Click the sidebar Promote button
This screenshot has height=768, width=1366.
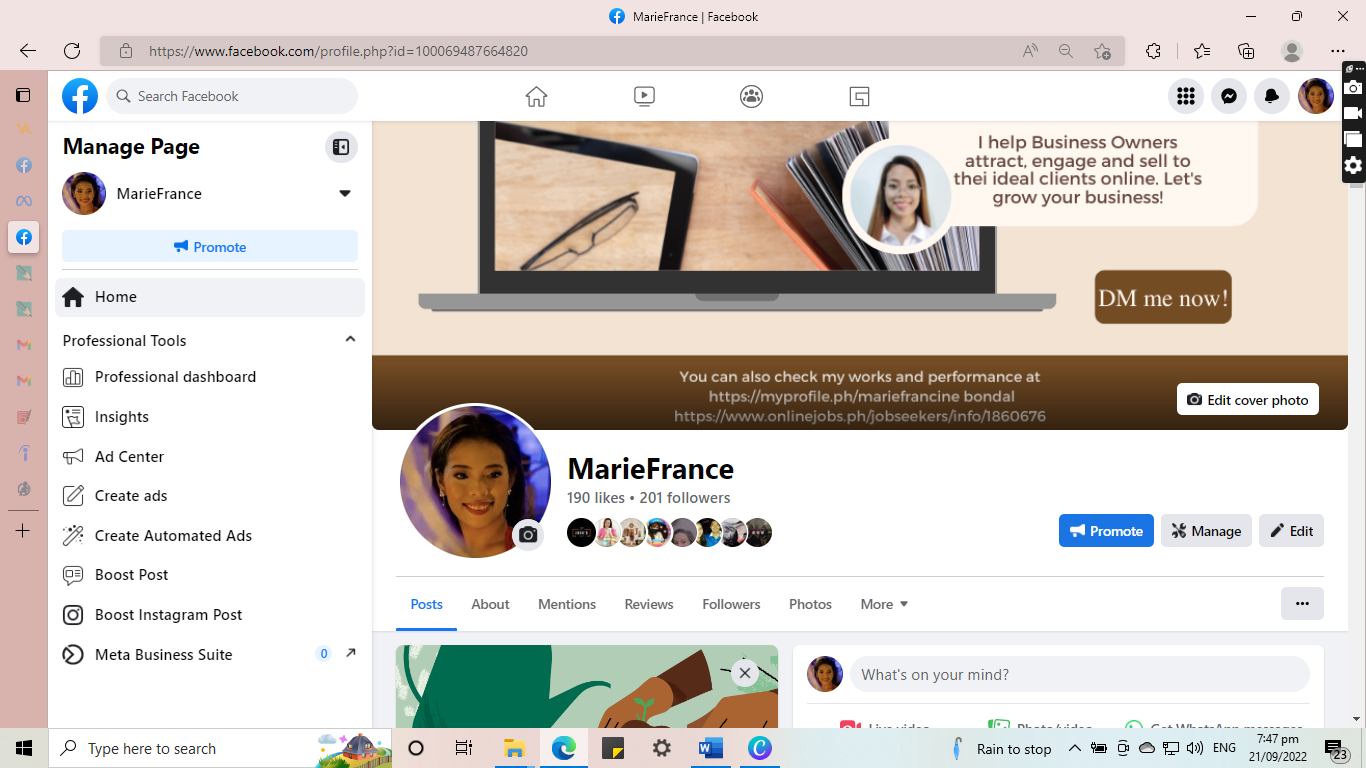tap(210, 247)
